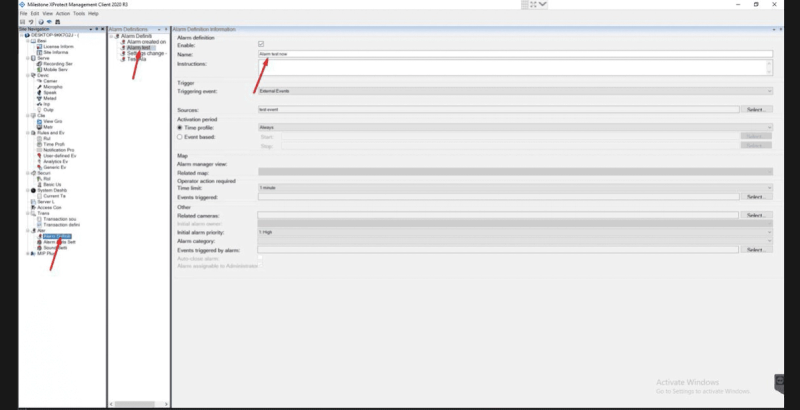The width and height of the screenshot is (800, 410).
Task: Collapse the Rules and Events node
Action: click(x=29, y=133)
